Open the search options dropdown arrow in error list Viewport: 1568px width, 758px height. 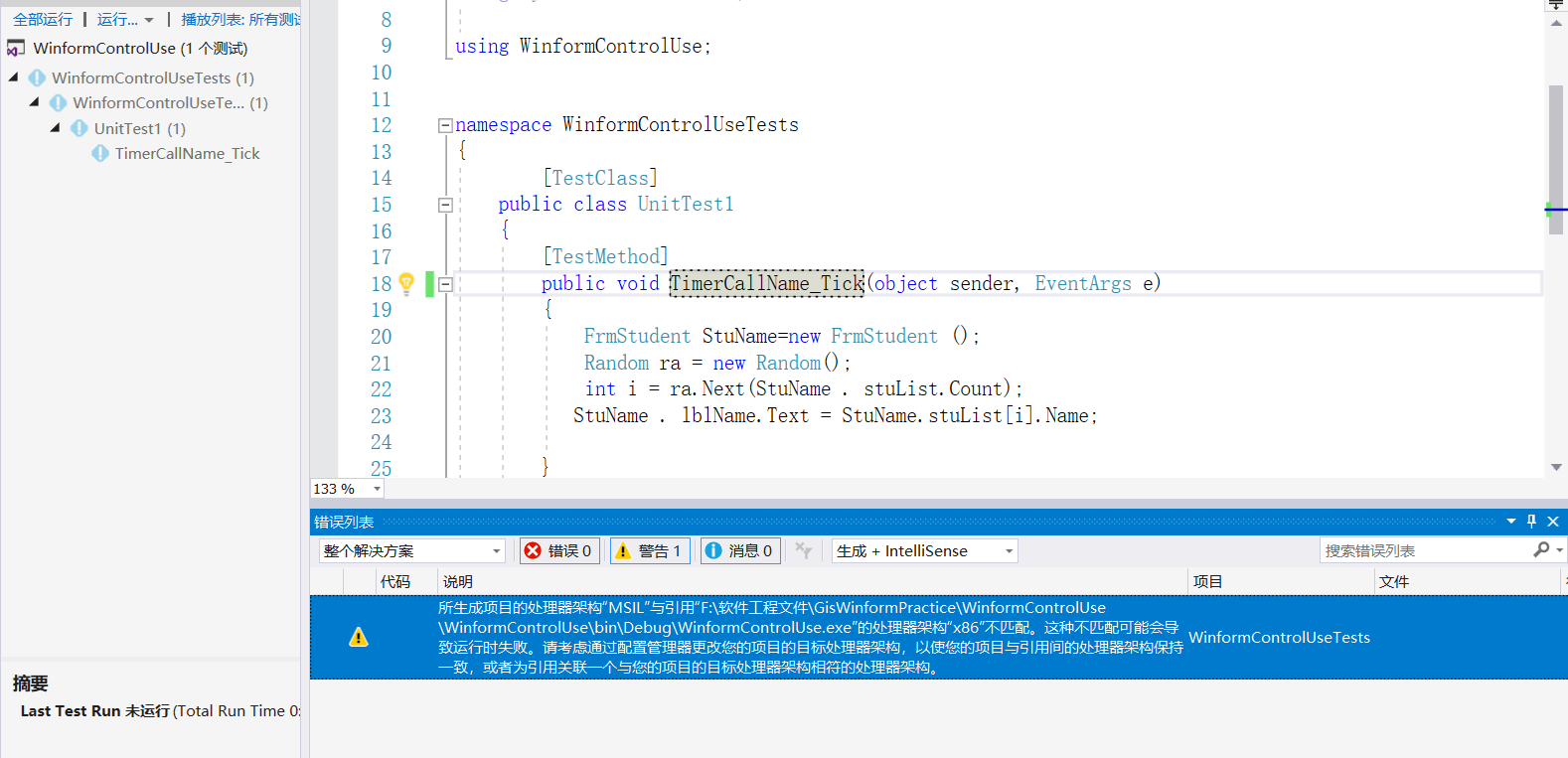point(1559,550)
